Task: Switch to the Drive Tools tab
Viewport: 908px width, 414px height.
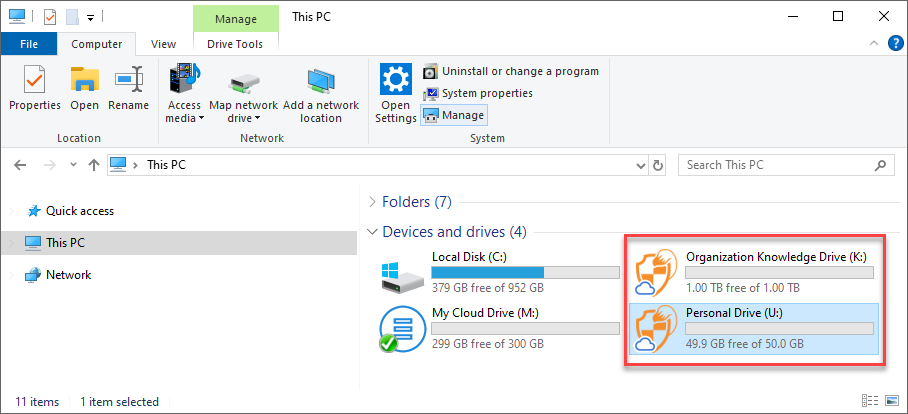Action: pos(235,44)
